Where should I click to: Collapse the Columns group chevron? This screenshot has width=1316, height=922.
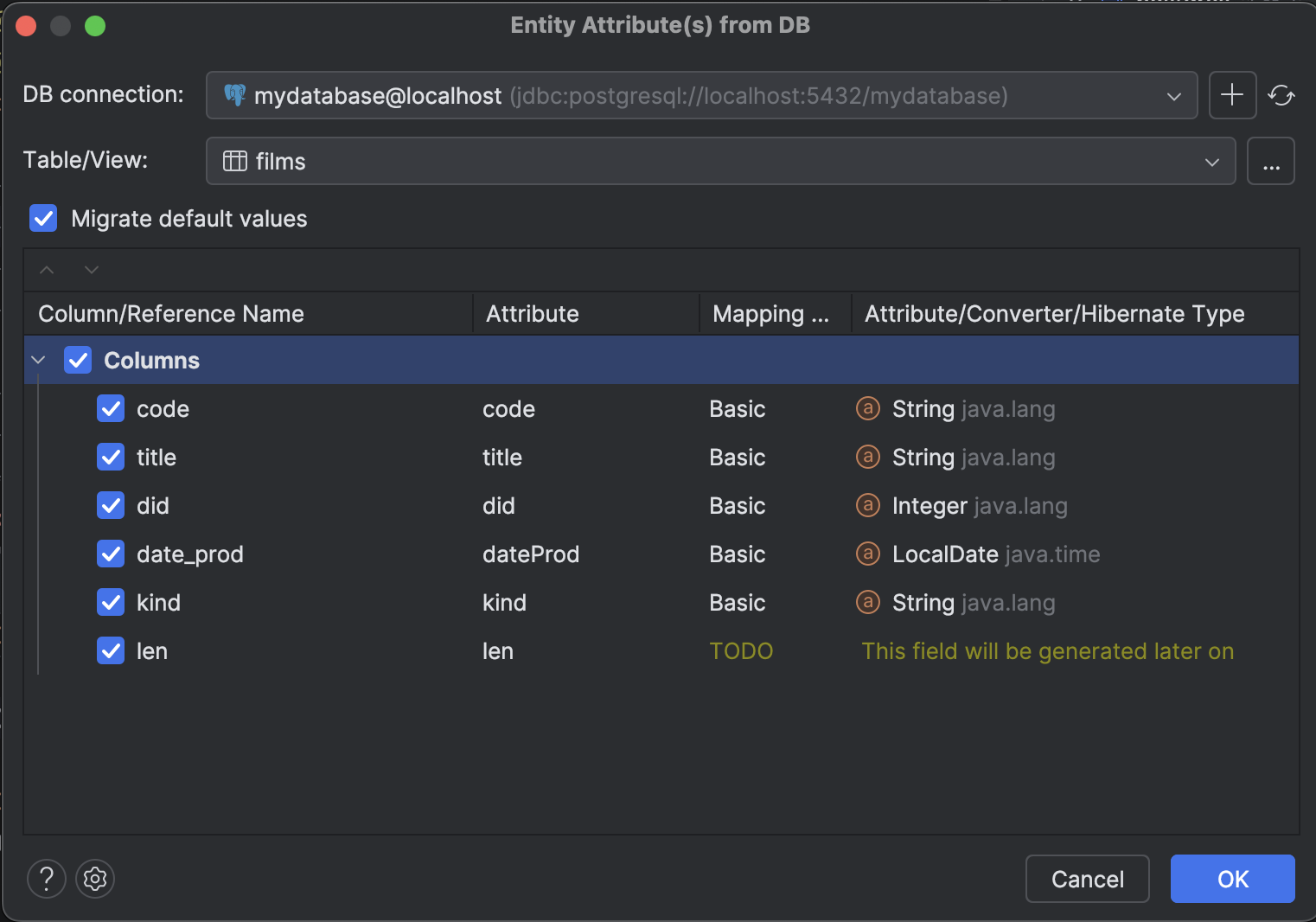click(37, 360)
